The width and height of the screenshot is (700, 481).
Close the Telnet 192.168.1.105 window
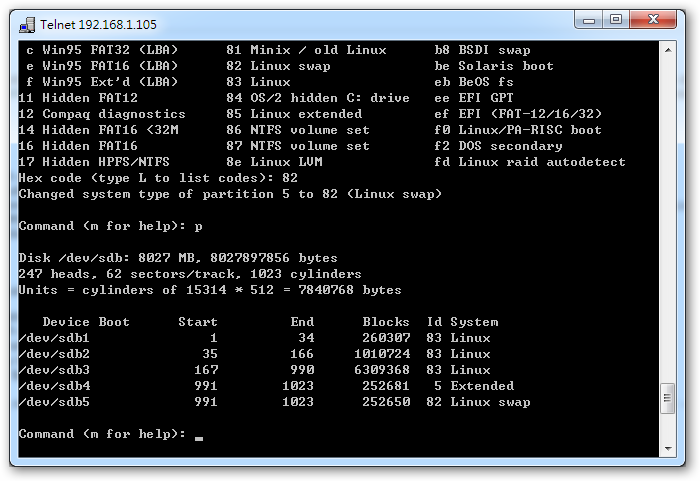pos(653,20)
